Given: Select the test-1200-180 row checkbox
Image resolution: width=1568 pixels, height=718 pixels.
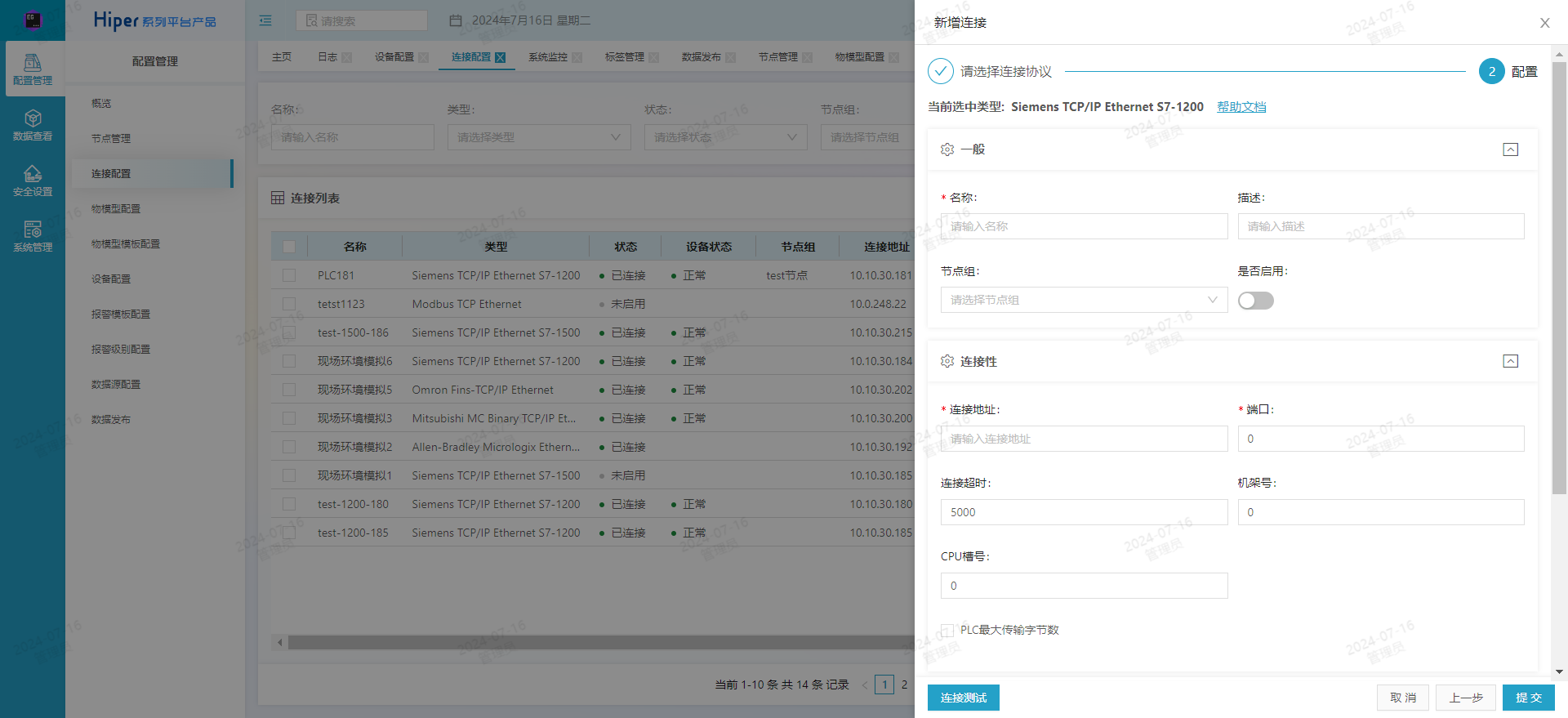Looking at the screenshot, I should 289,504.
